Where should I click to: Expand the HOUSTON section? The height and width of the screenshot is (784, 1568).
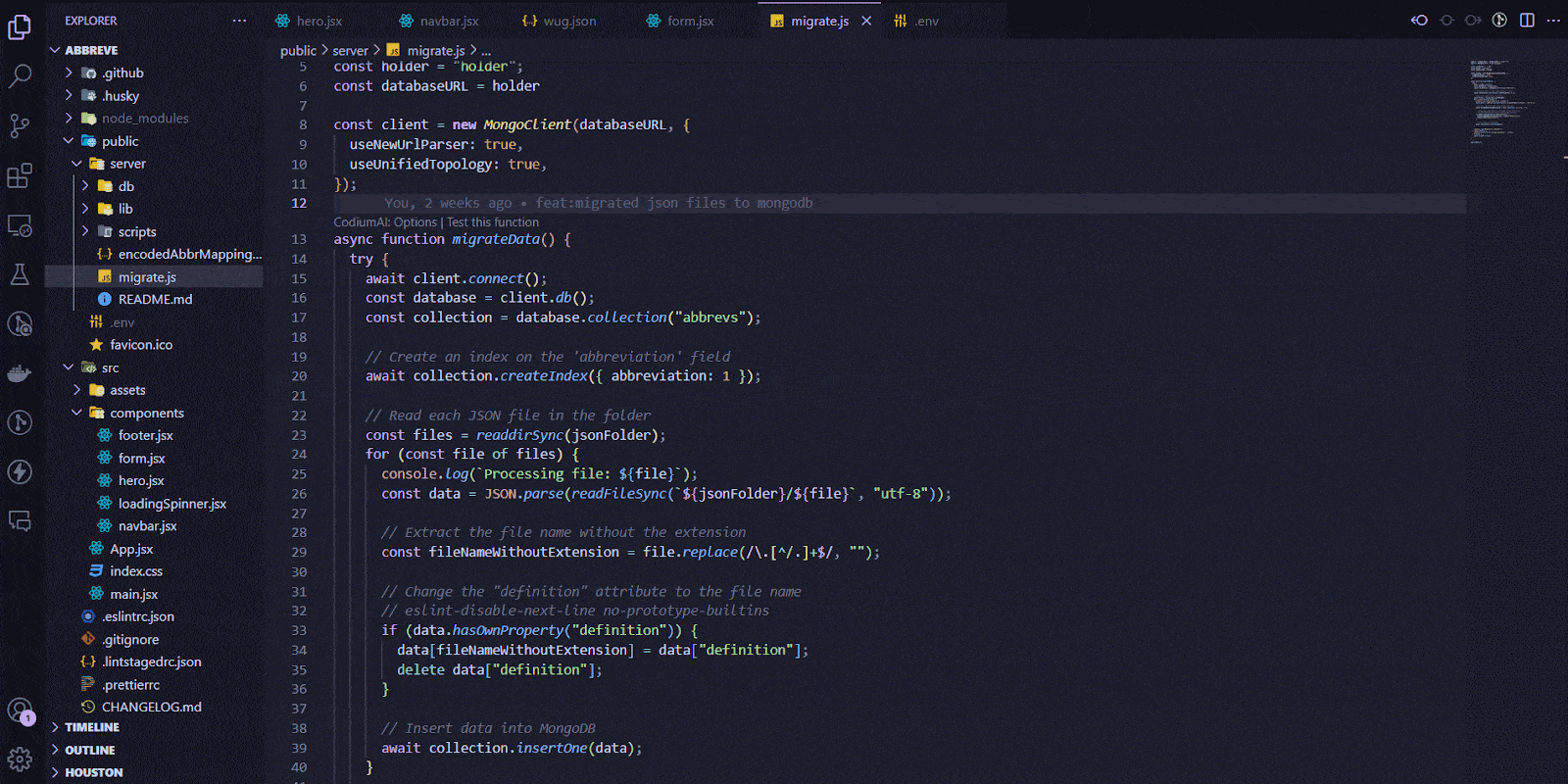point(94,772)
